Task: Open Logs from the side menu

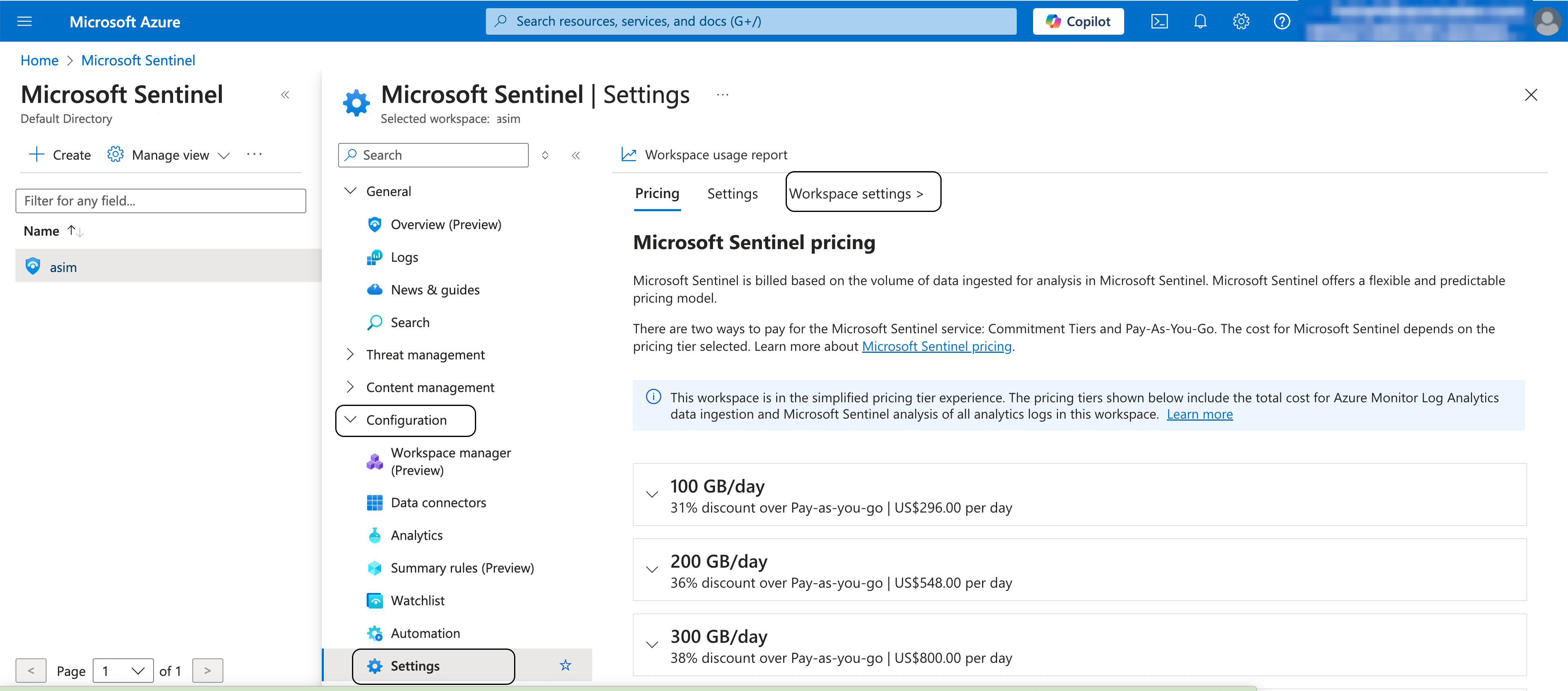Action: (x=404, y=257)
